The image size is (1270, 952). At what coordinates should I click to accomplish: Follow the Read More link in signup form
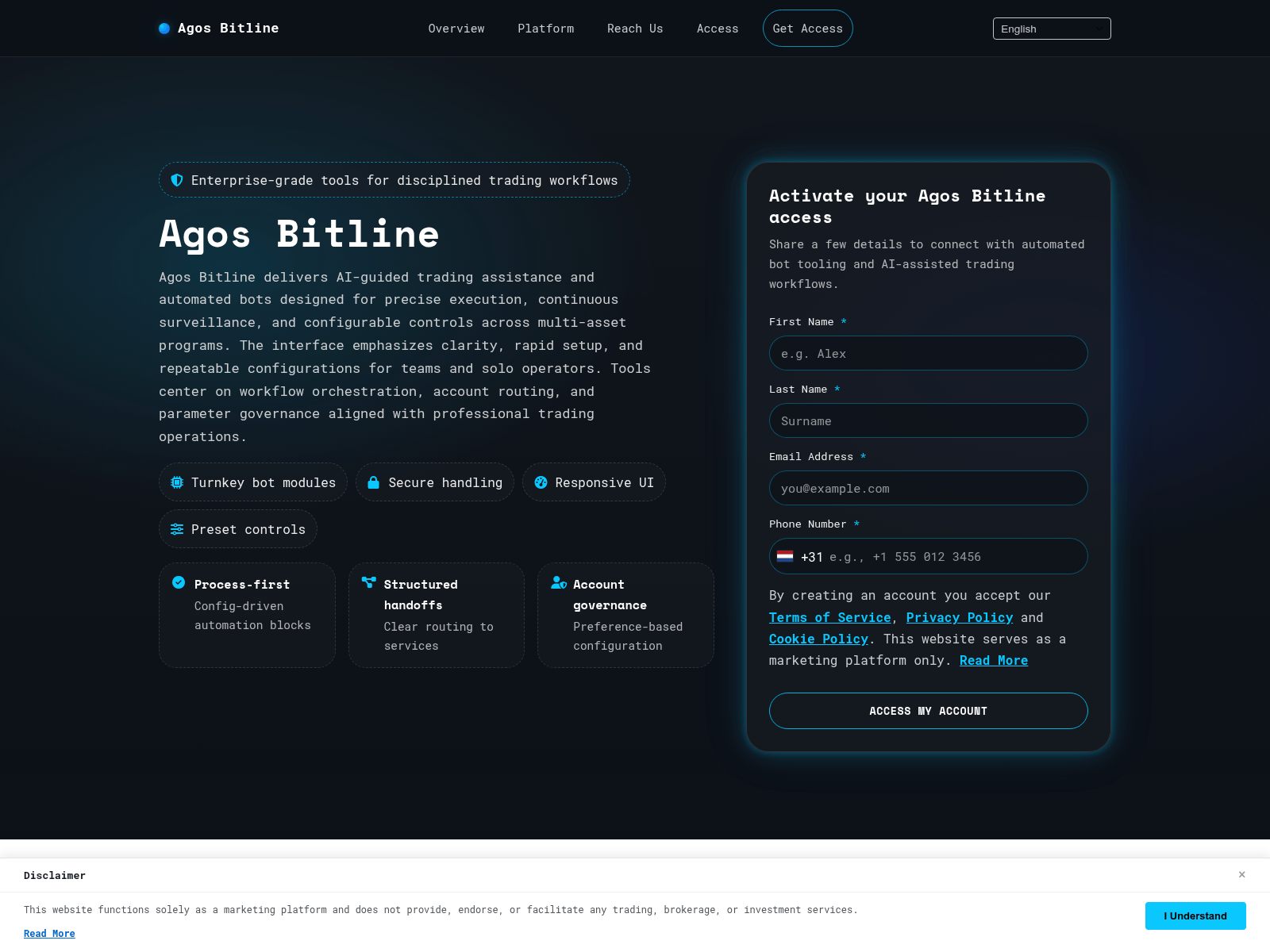994,660
